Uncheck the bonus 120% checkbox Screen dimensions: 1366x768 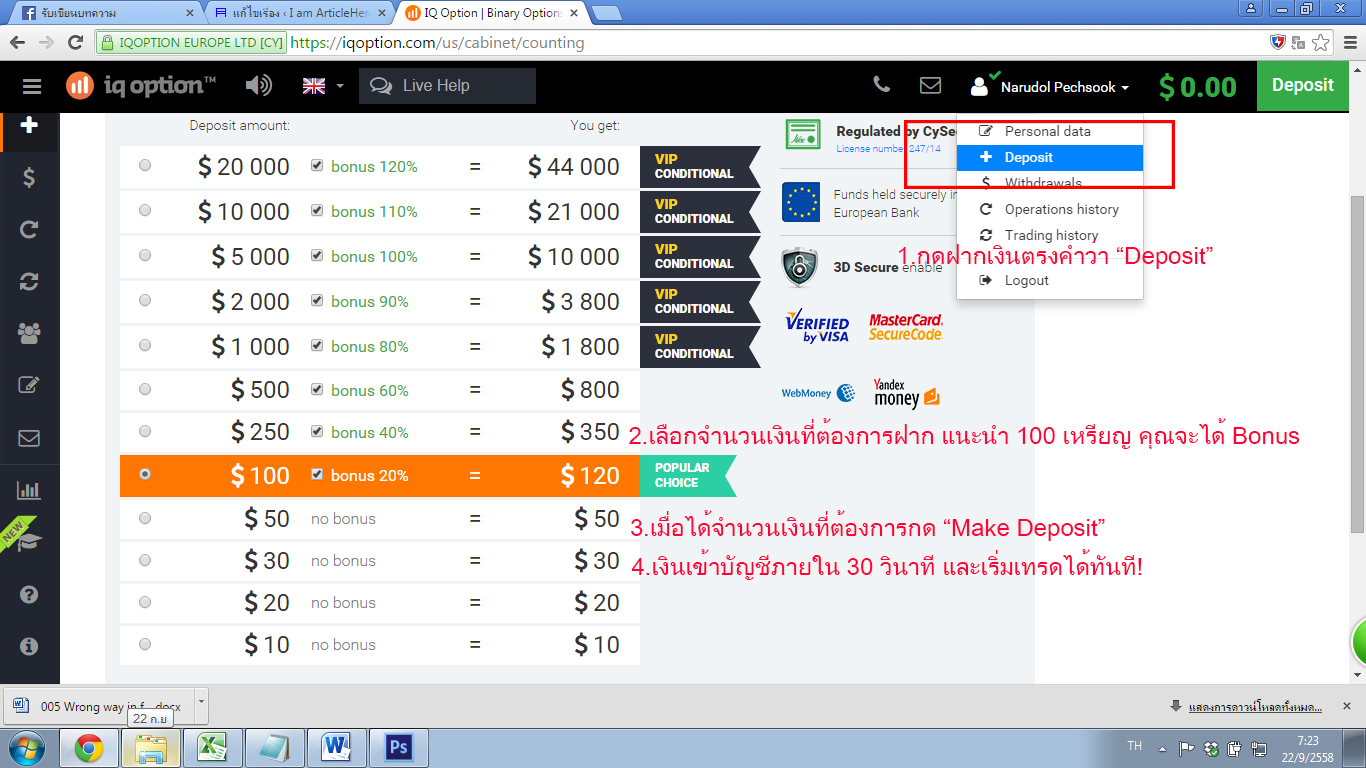[317, 165]
